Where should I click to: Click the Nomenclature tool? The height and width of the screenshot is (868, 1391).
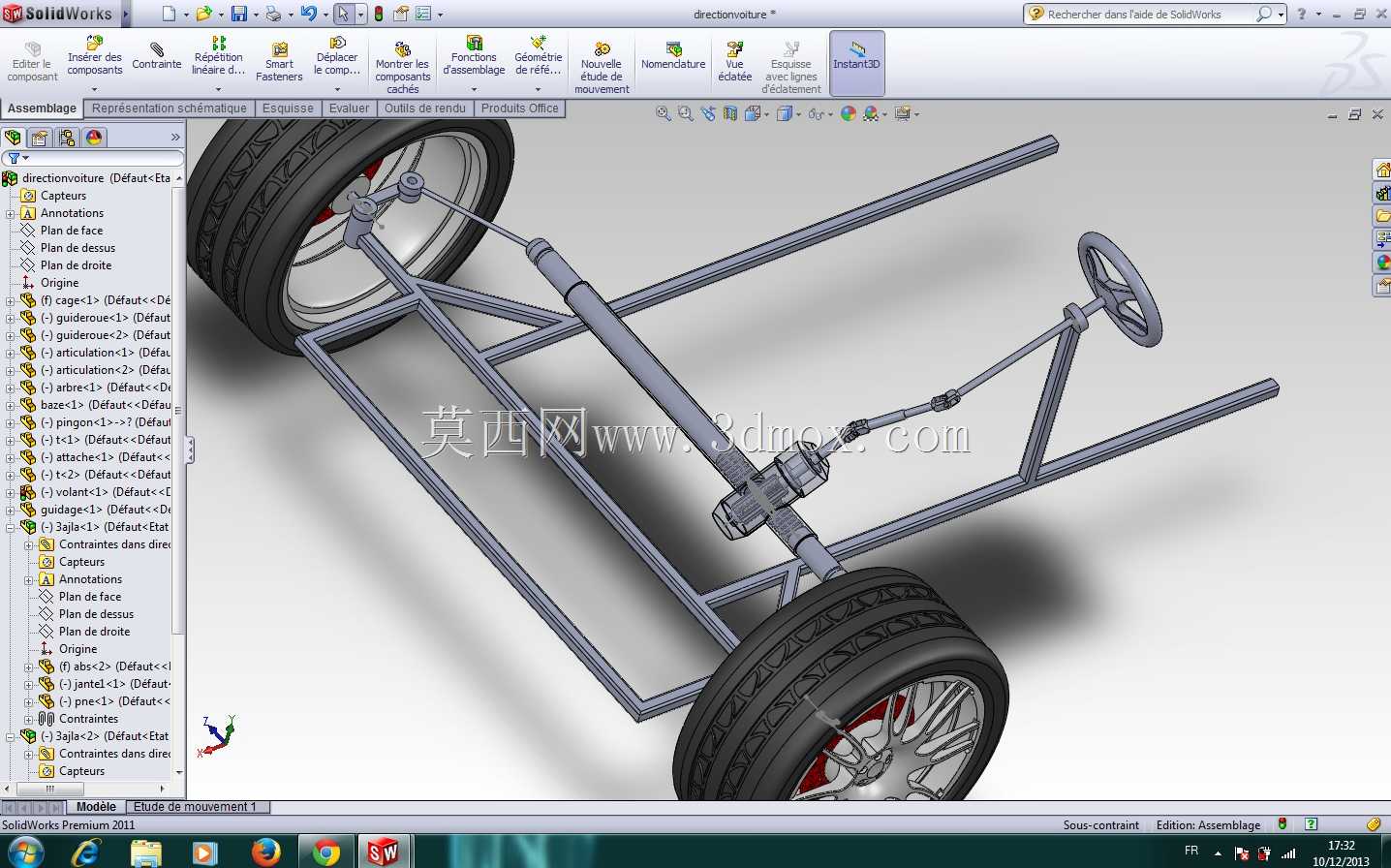[673, 56]
